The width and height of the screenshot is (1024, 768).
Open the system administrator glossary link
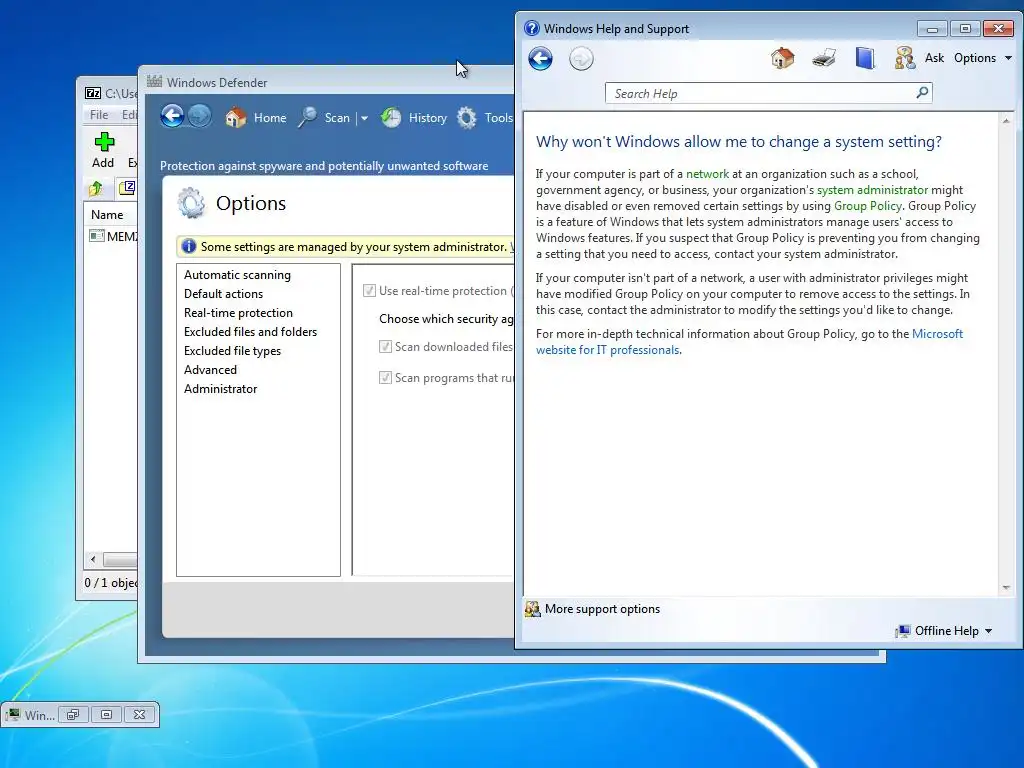[872, 190]
